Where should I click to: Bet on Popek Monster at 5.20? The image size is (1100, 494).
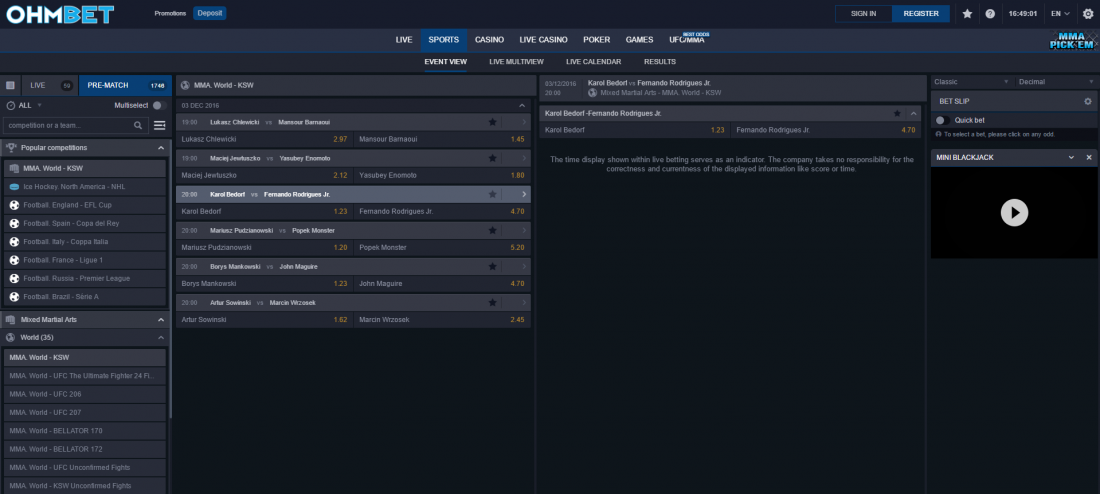pyautogui.click(x=443, y=248)
